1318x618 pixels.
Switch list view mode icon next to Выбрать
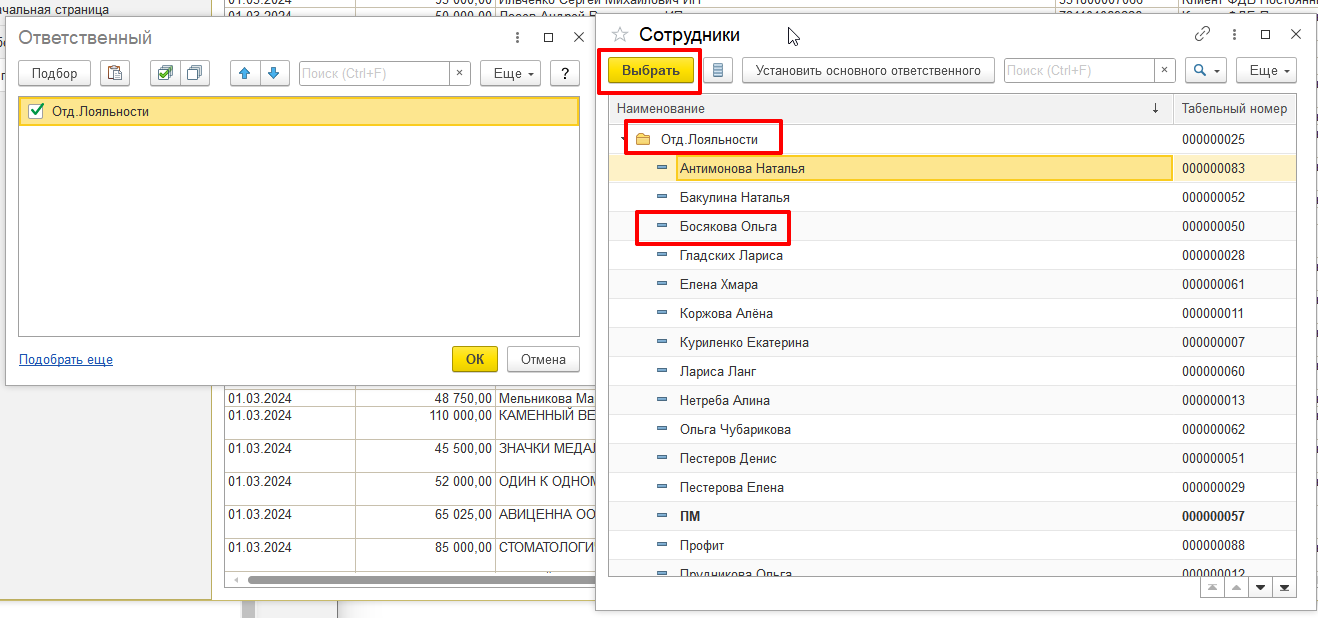718,71
